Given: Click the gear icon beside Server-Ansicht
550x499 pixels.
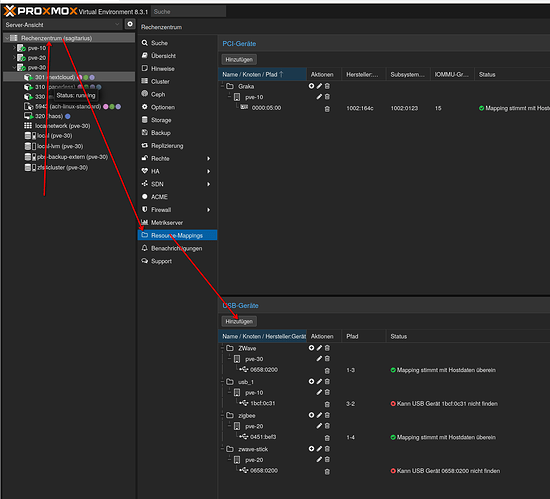Looking at the screenshot, I should [130, 24].
